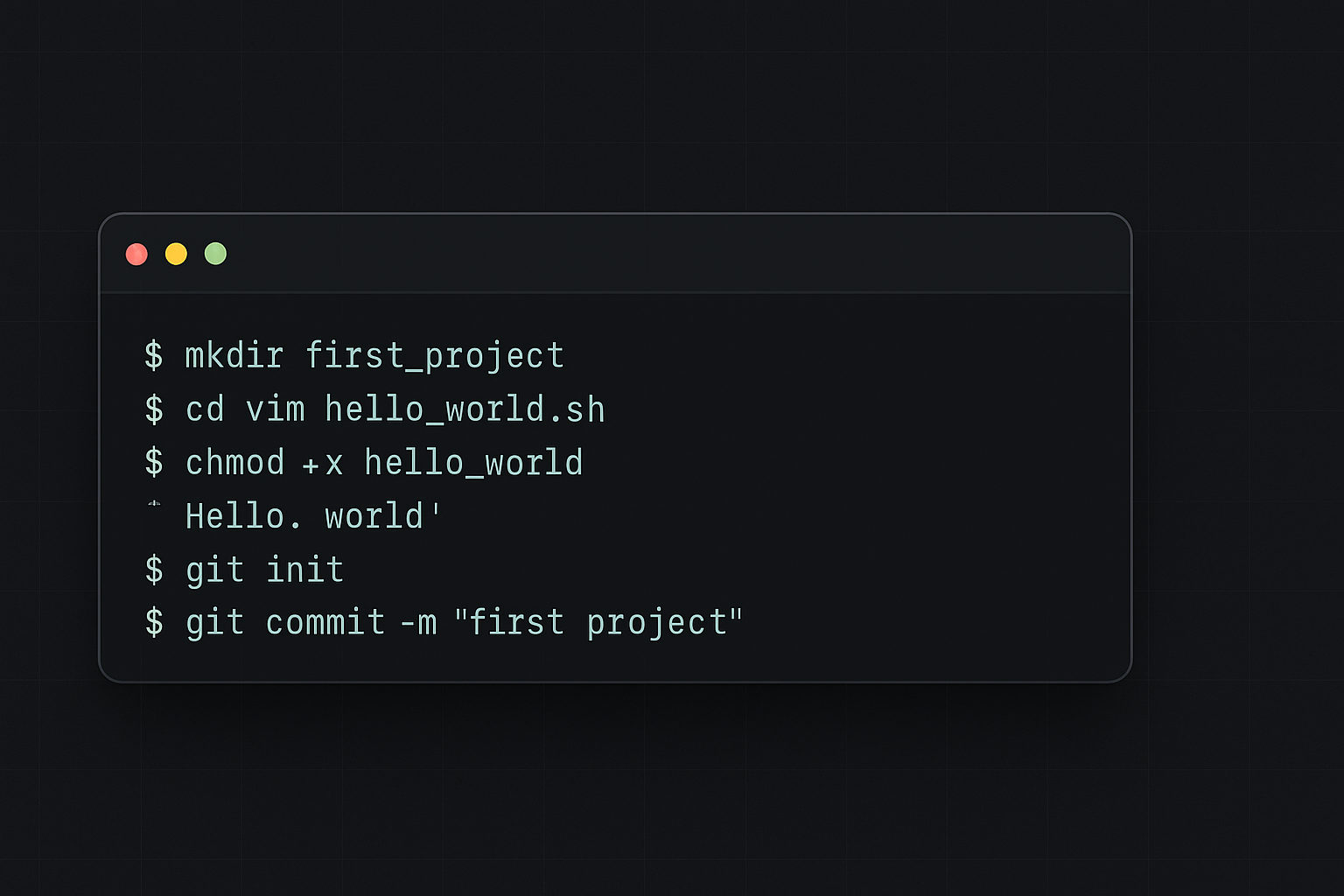1344x896 pixels.
Task: Click the "hello_world.sh" filename
Action: (x=465, y=409)
